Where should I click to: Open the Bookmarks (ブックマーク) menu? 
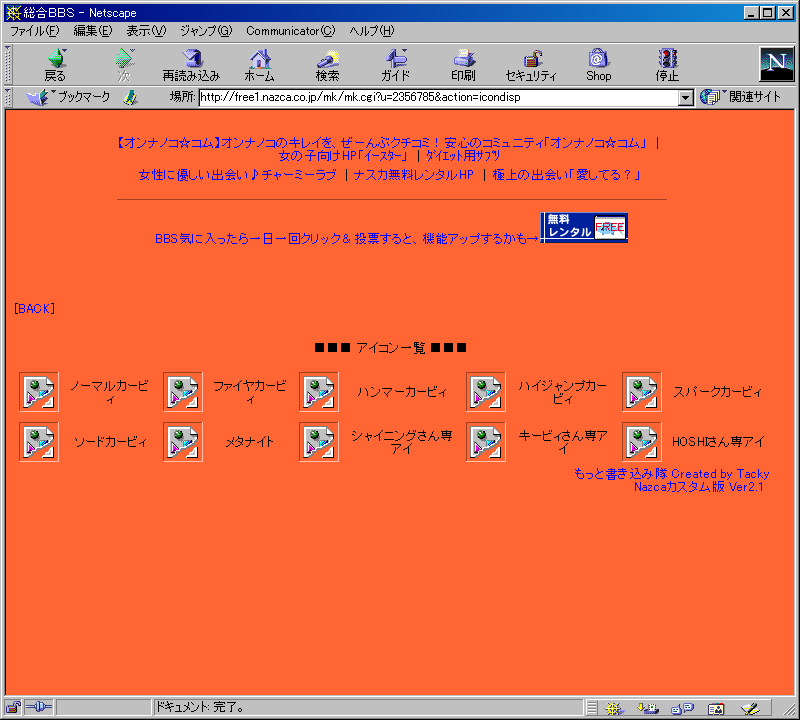click(x=68, y=97)
